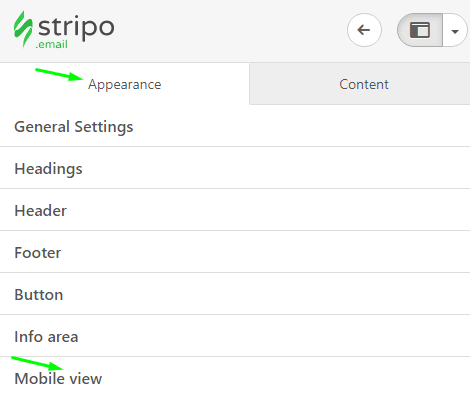Click the green Stripo lightning logo mark
The width and height of the screenshot is (470, 396).
point(23,29)
